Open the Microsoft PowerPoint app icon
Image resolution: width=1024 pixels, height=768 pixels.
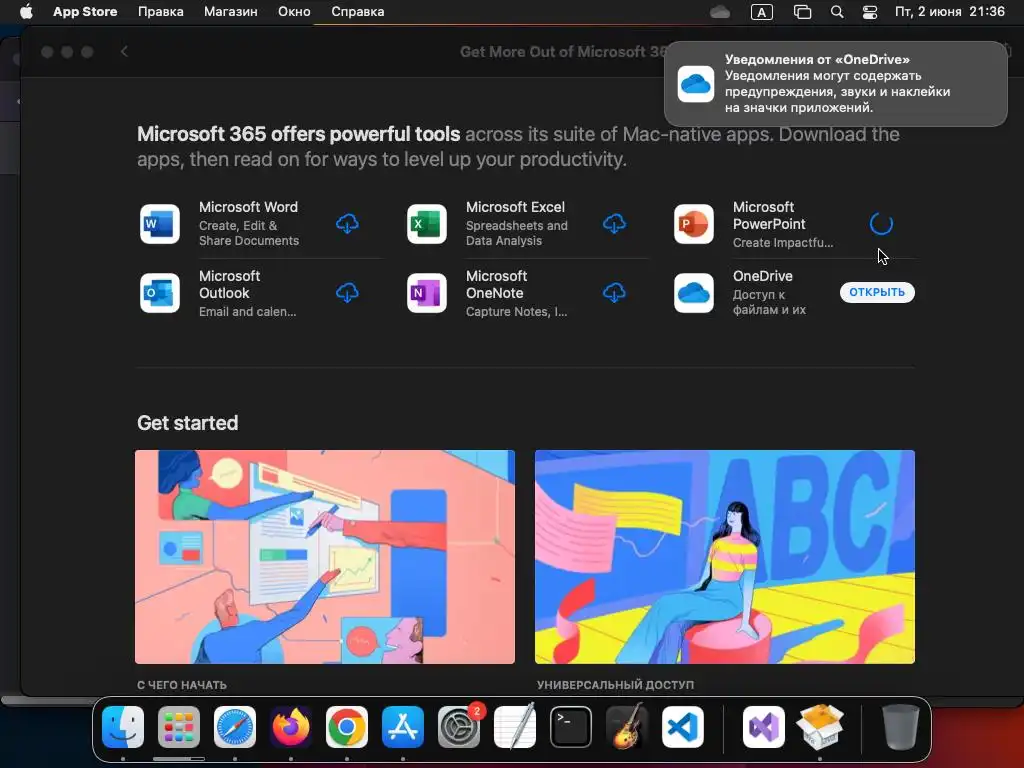pyautogui.click(x=694, y=224)
